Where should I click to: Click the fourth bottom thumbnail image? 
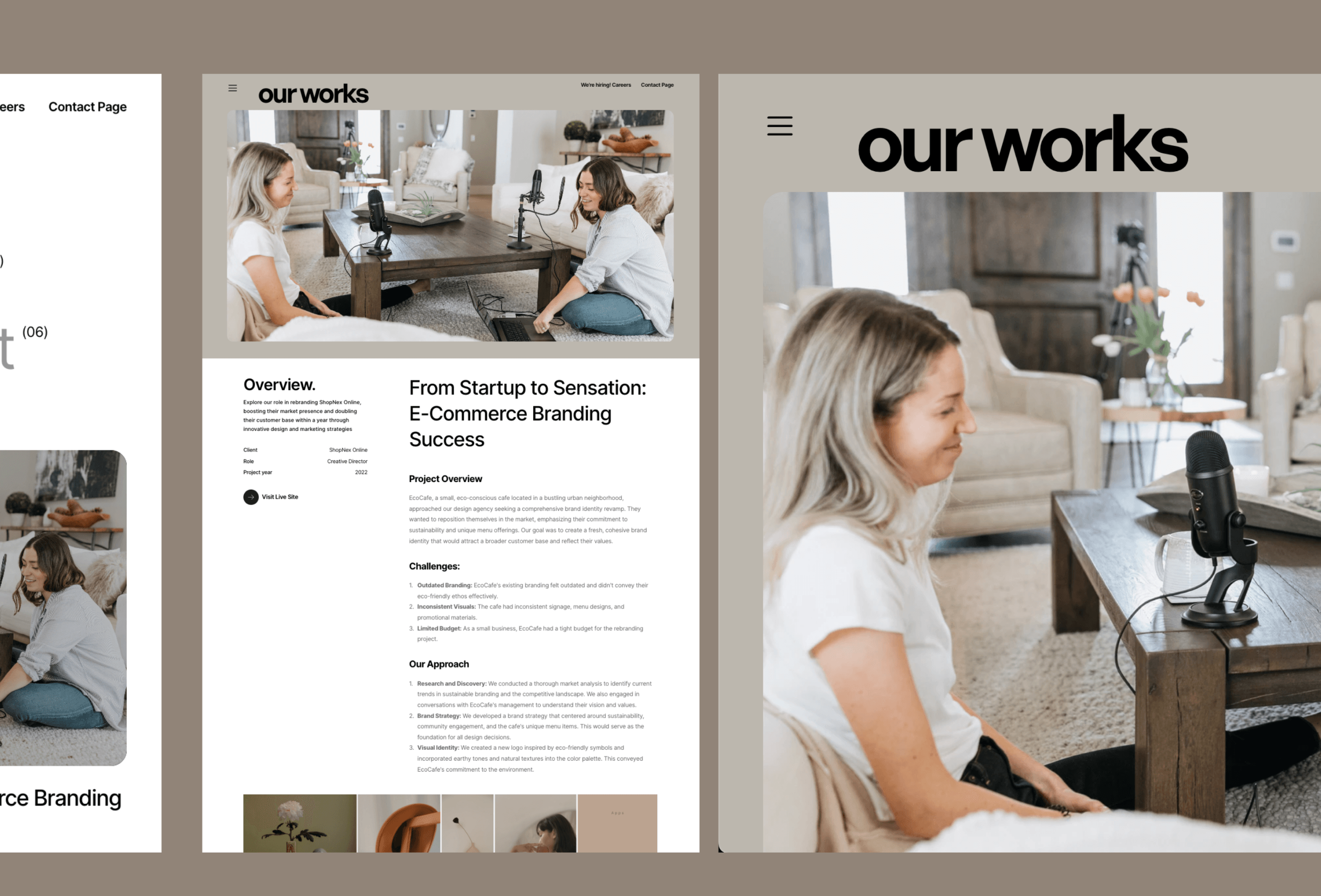(x=546, y=820)
